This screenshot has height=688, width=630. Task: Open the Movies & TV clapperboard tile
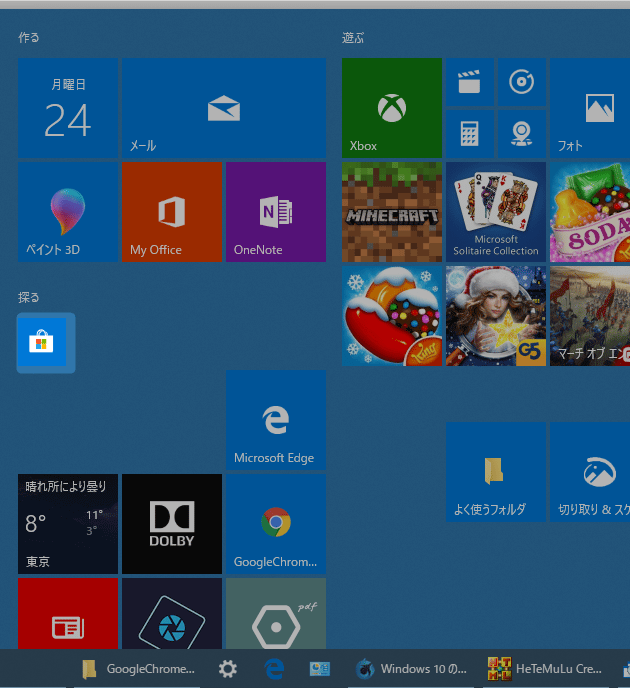pos(470,82)
